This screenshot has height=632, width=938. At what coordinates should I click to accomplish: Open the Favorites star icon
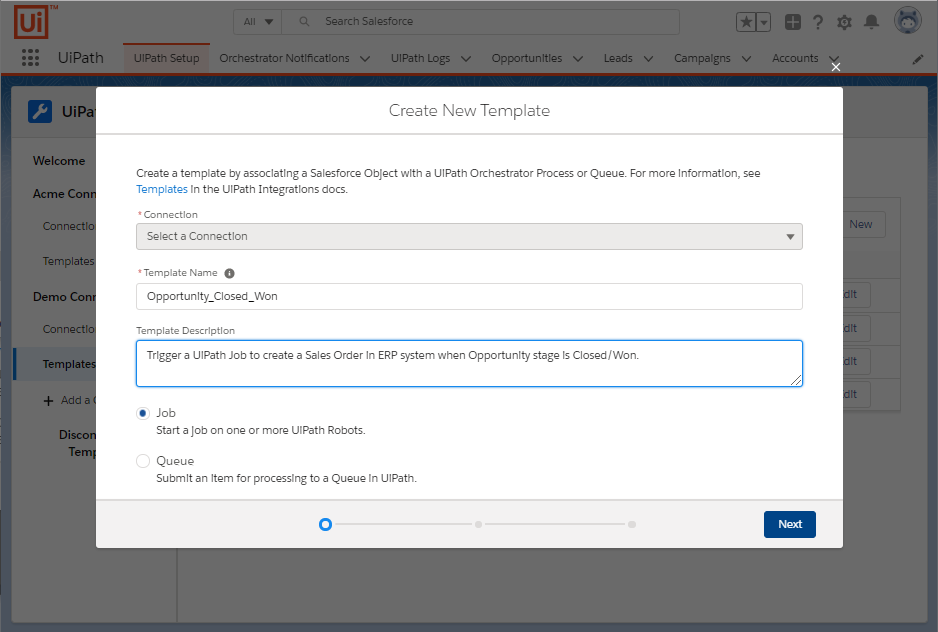coord(747,22)
